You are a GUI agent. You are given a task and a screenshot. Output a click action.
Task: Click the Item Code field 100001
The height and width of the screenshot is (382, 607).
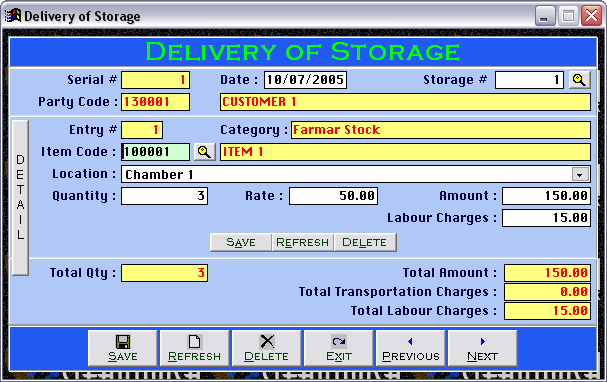click(155, 152)
